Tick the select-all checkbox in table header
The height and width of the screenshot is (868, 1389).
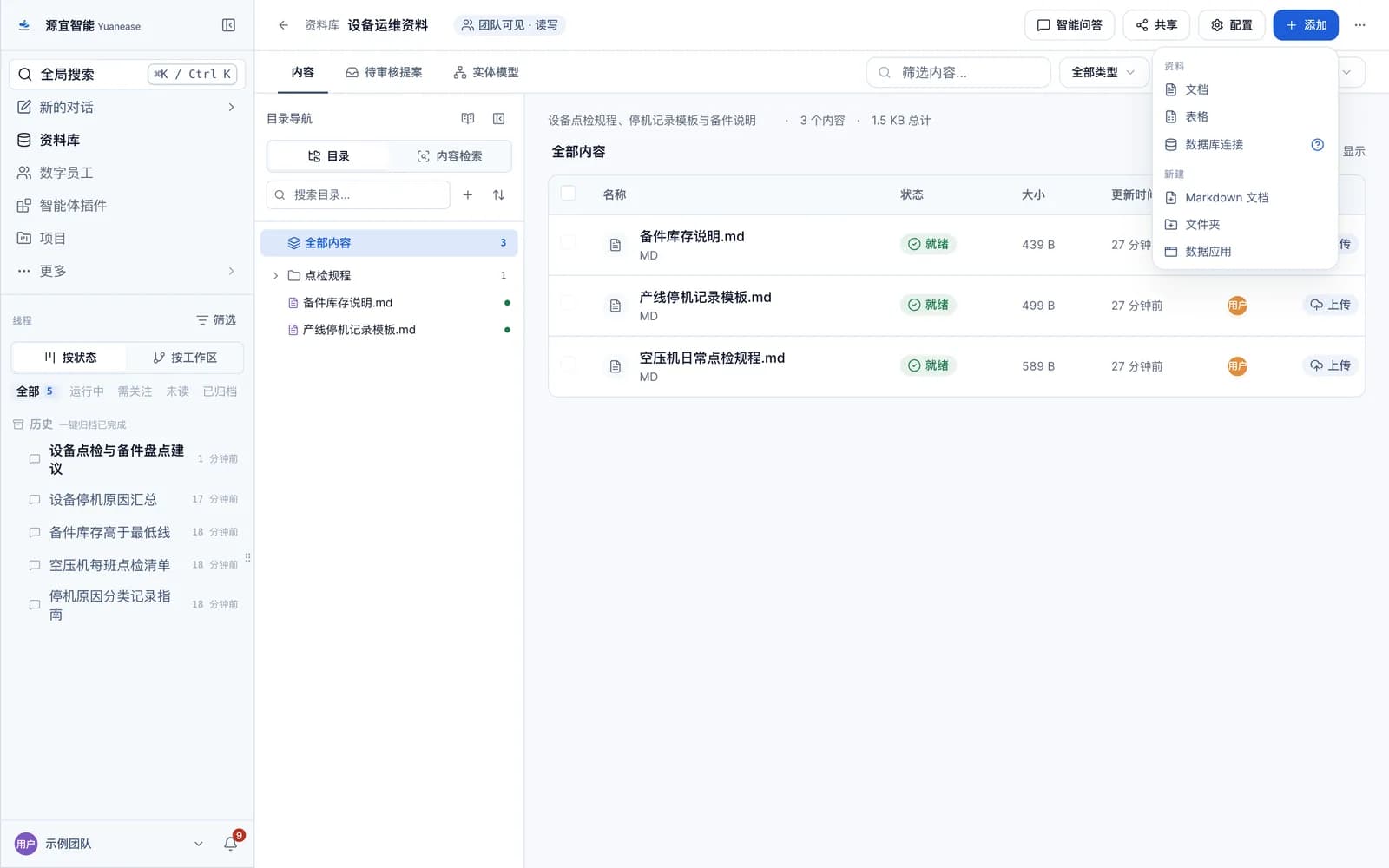coord(568,193)
